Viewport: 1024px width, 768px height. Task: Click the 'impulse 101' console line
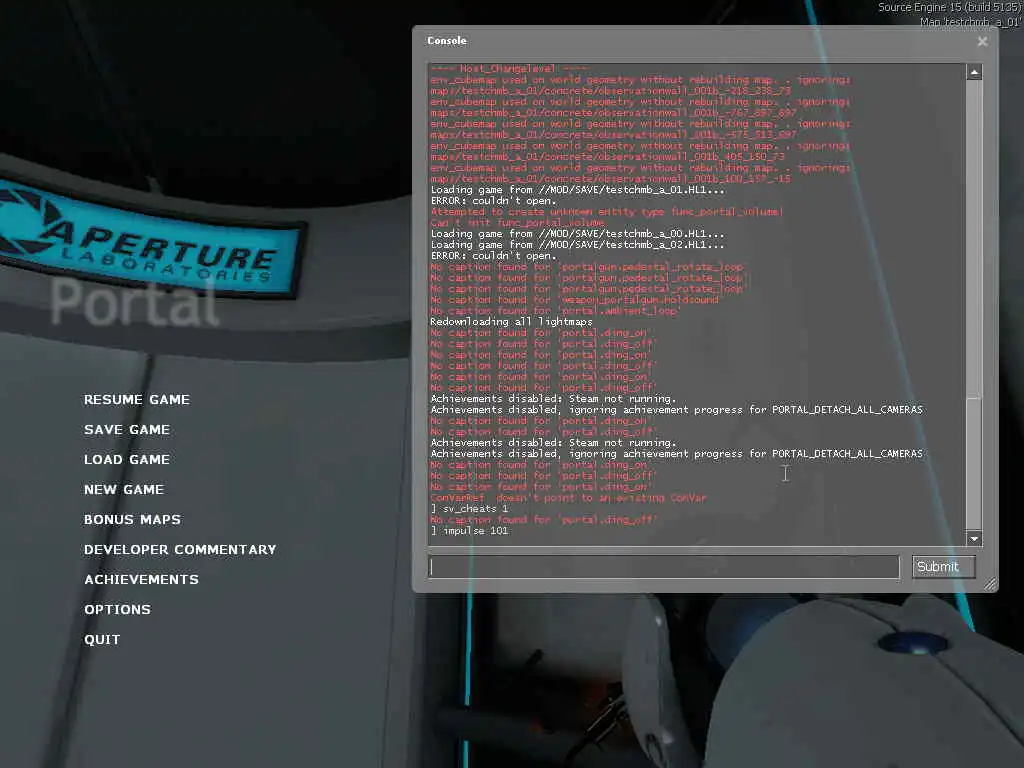coord(469,531)
